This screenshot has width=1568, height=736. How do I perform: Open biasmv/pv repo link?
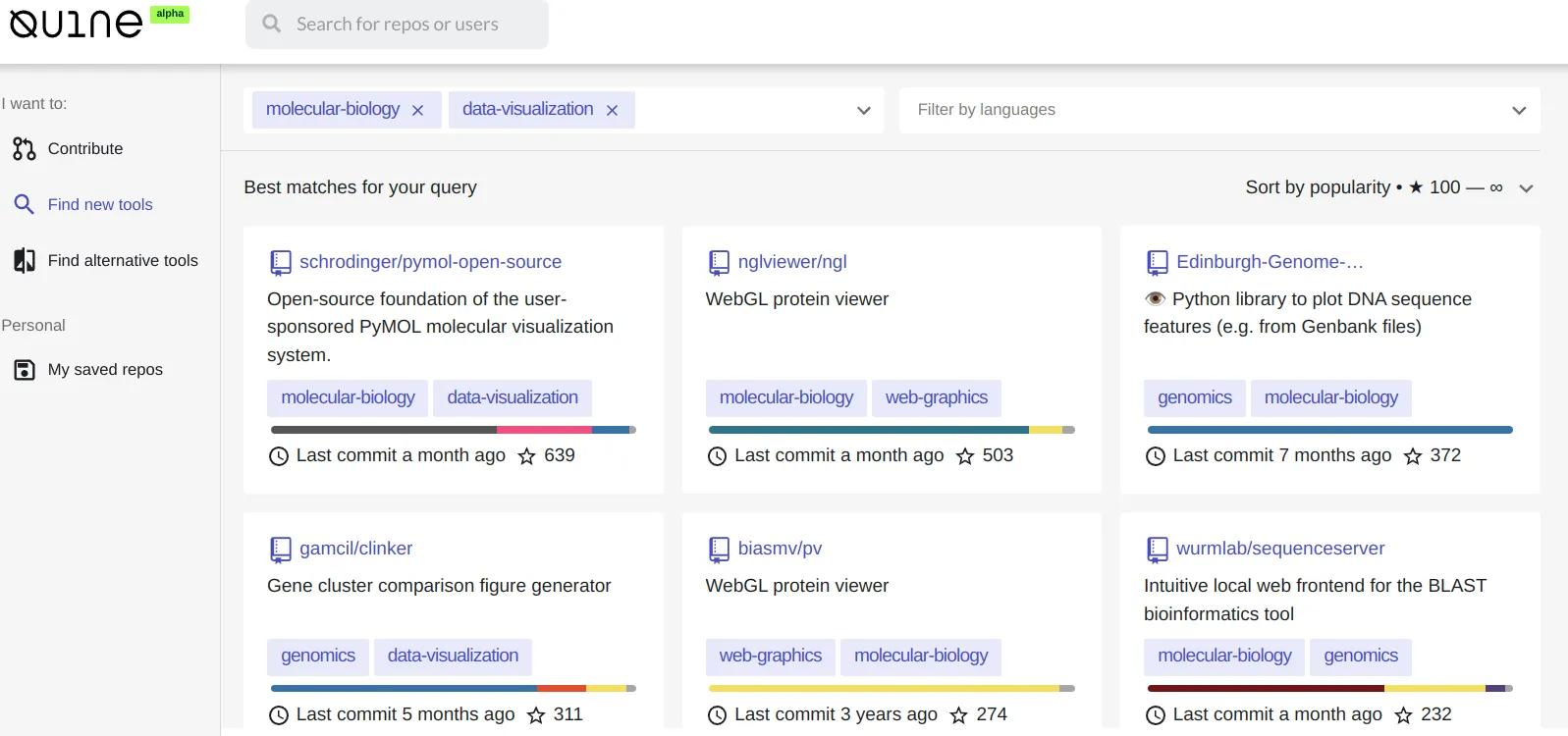[780, 549]
